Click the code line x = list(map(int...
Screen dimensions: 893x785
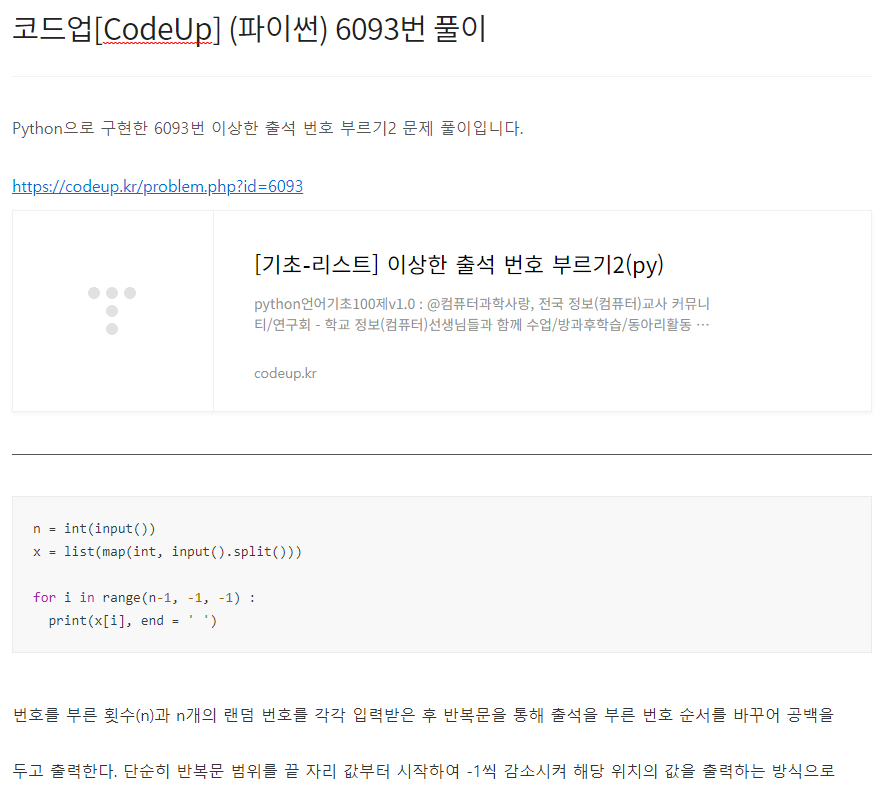point(167,551)
